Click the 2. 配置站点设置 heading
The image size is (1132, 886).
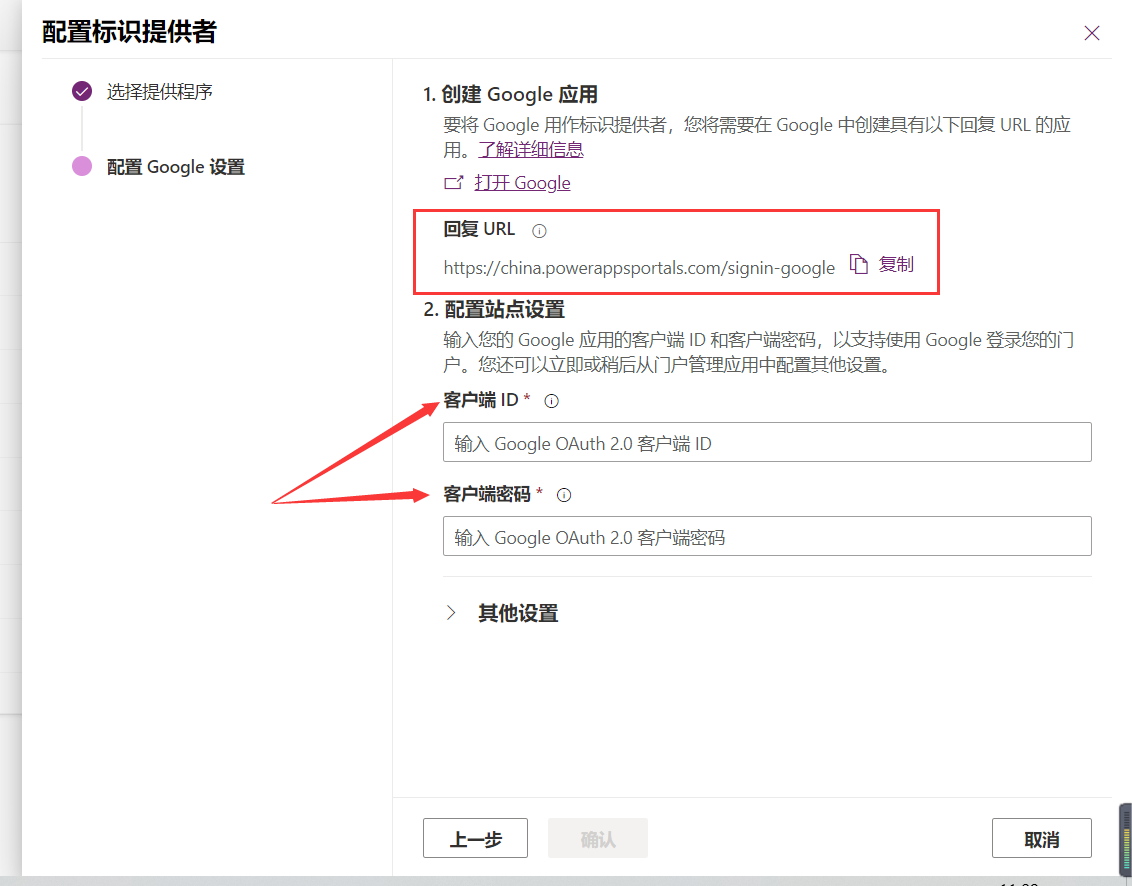(494, 310)
